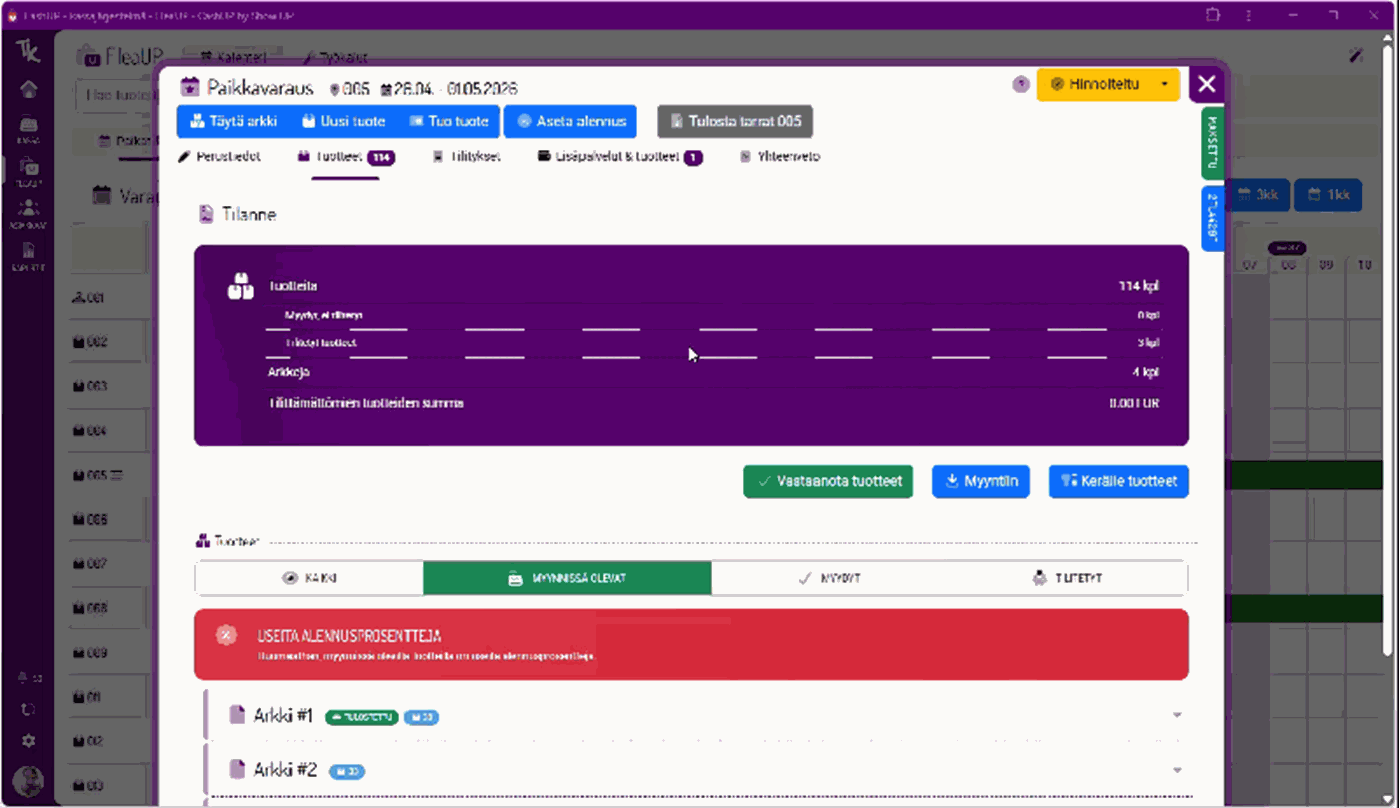Open the Tilitykset tab
Screen dimensions: 1400x808
[x=466, y=157]
